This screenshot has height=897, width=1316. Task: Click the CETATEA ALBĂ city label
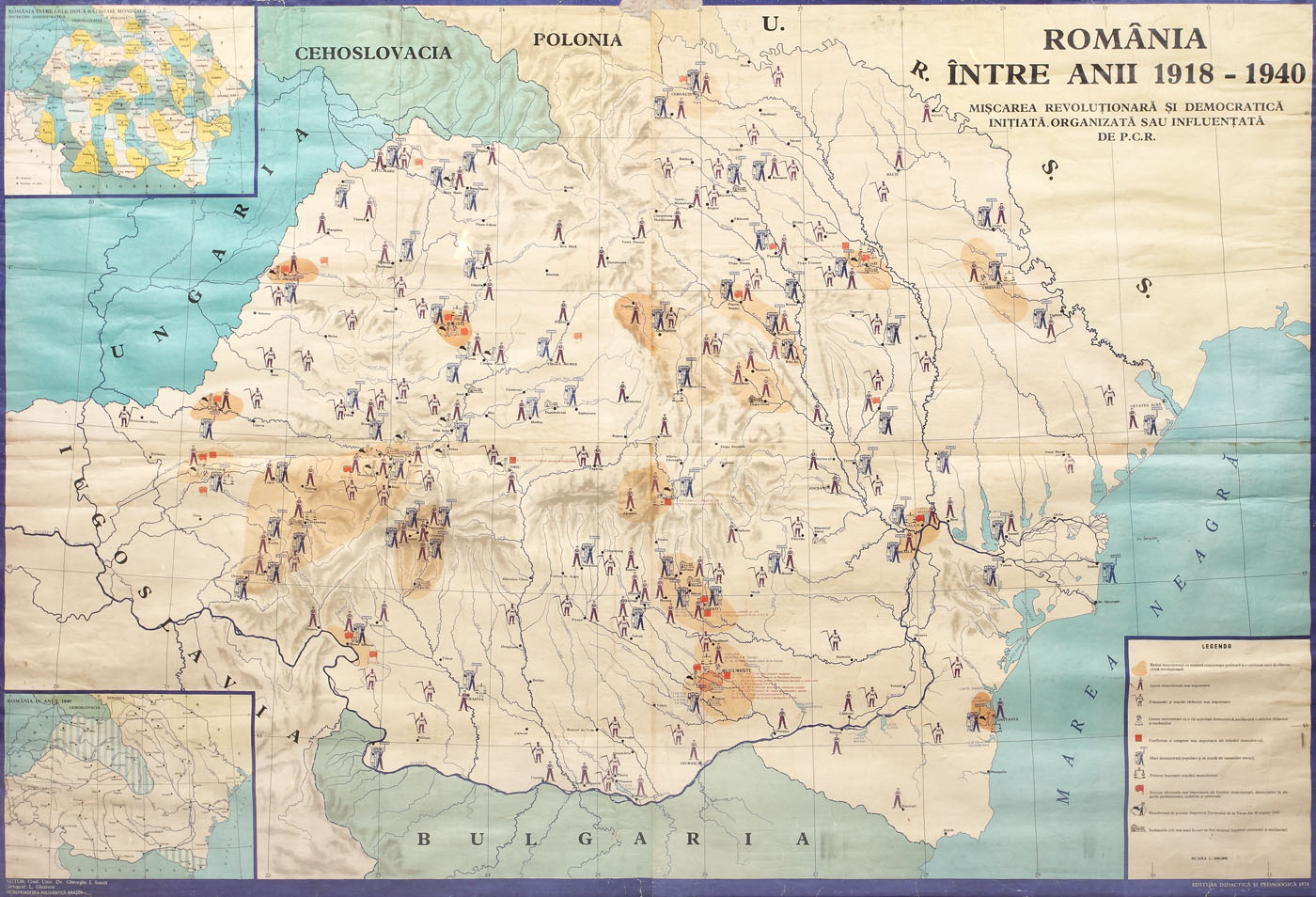point(1146,405)
